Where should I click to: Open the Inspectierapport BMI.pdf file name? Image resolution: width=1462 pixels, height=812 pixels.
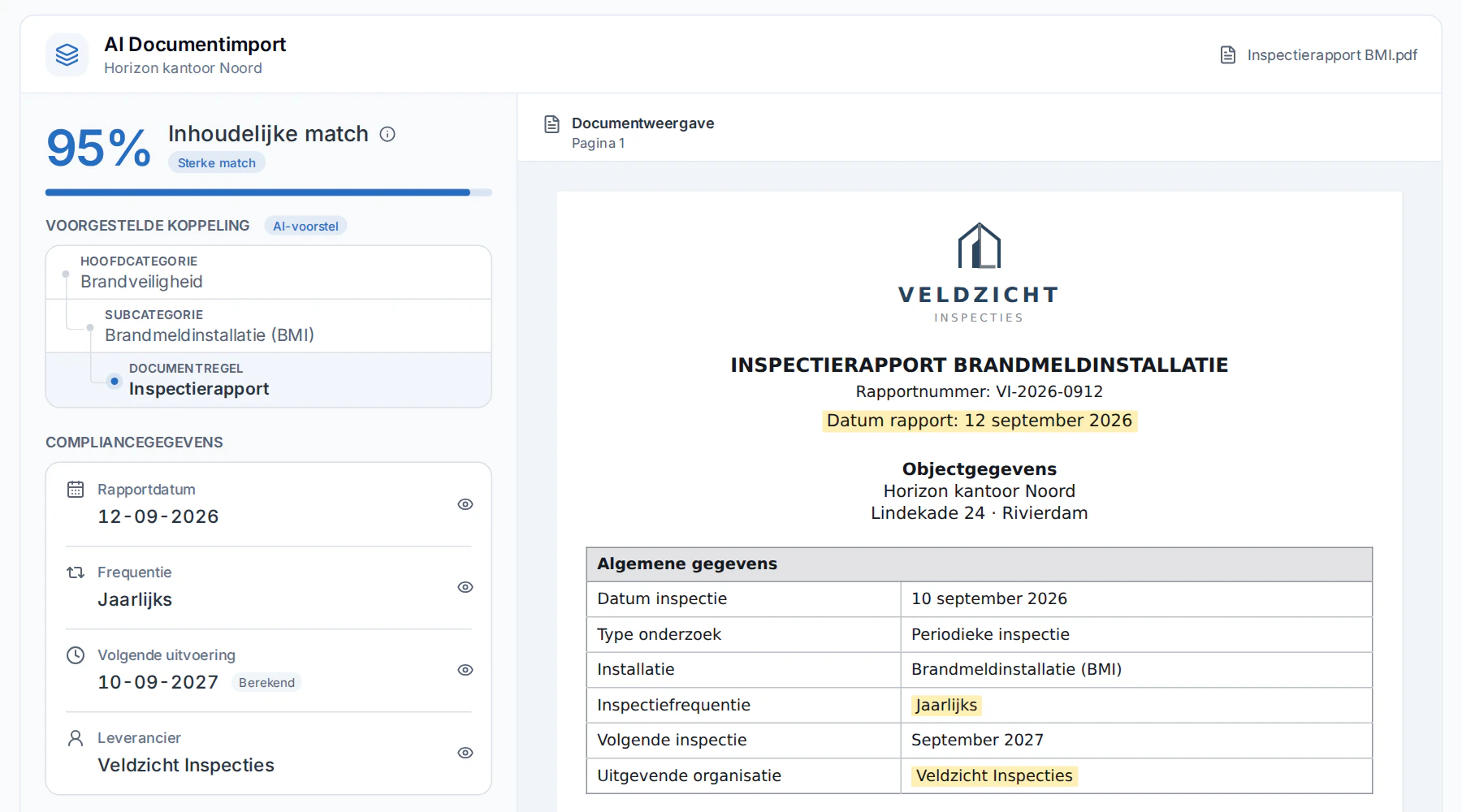(x=1332, y=55)
